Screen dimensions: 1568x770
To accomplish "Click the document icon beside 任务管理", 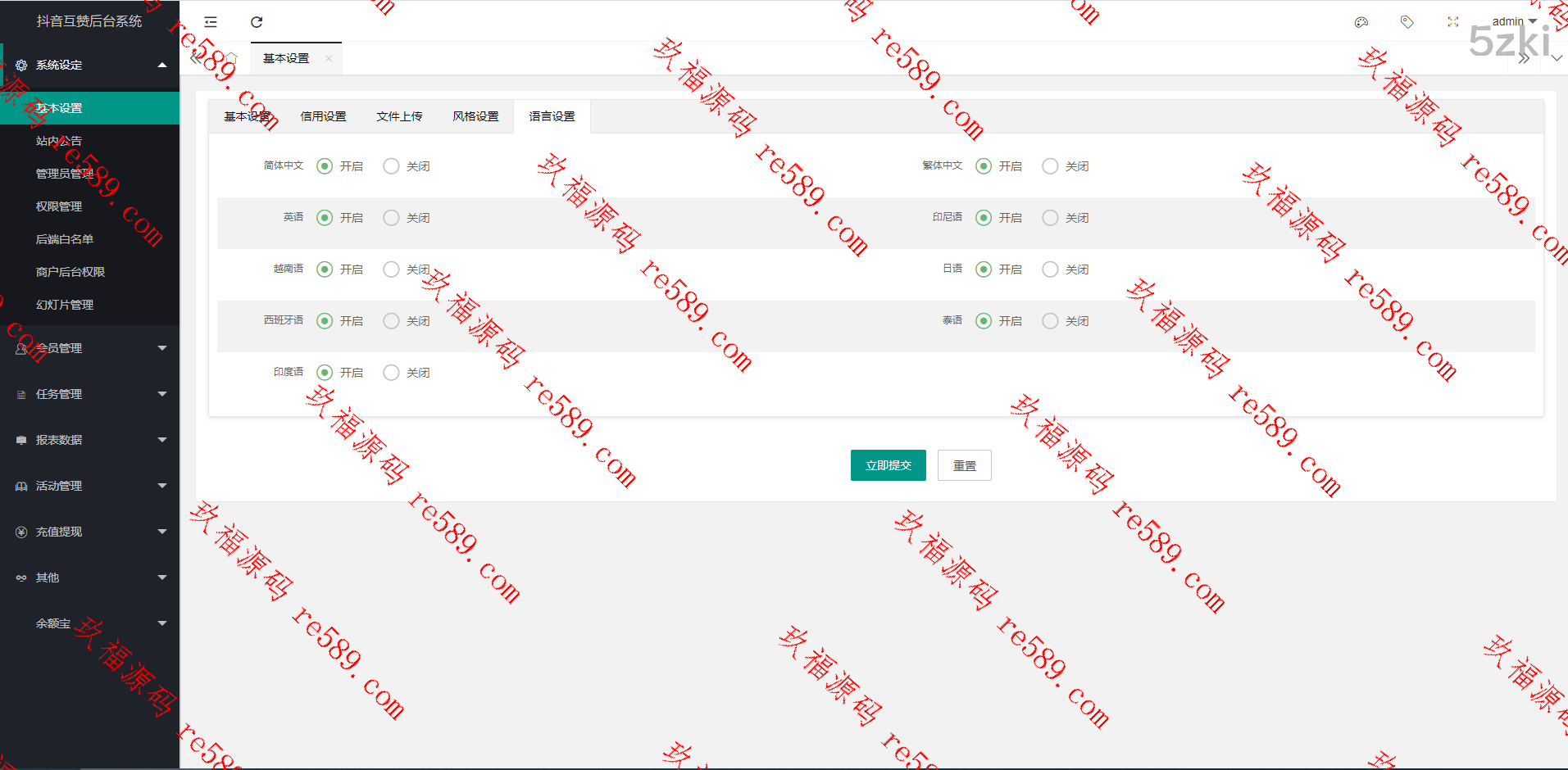I will click(x=21, y=394).
